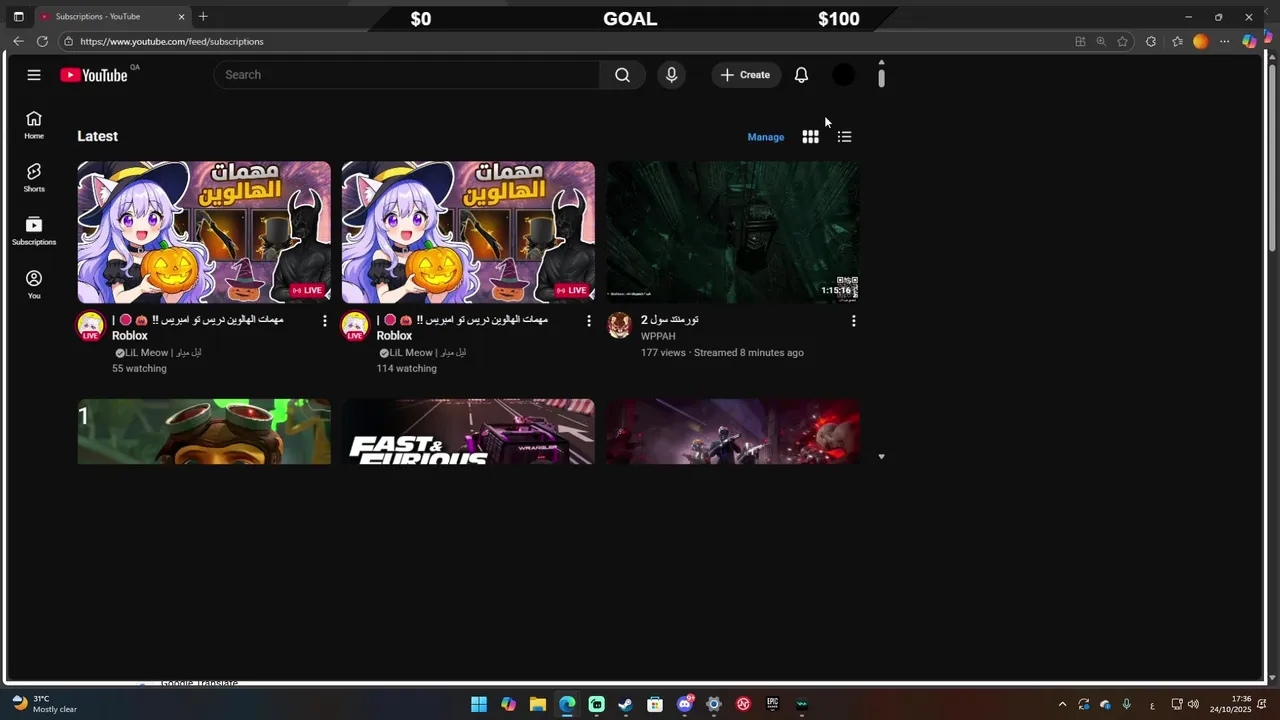
Task: Open the You section in sidebar
Action: click(x=34, y=284)
